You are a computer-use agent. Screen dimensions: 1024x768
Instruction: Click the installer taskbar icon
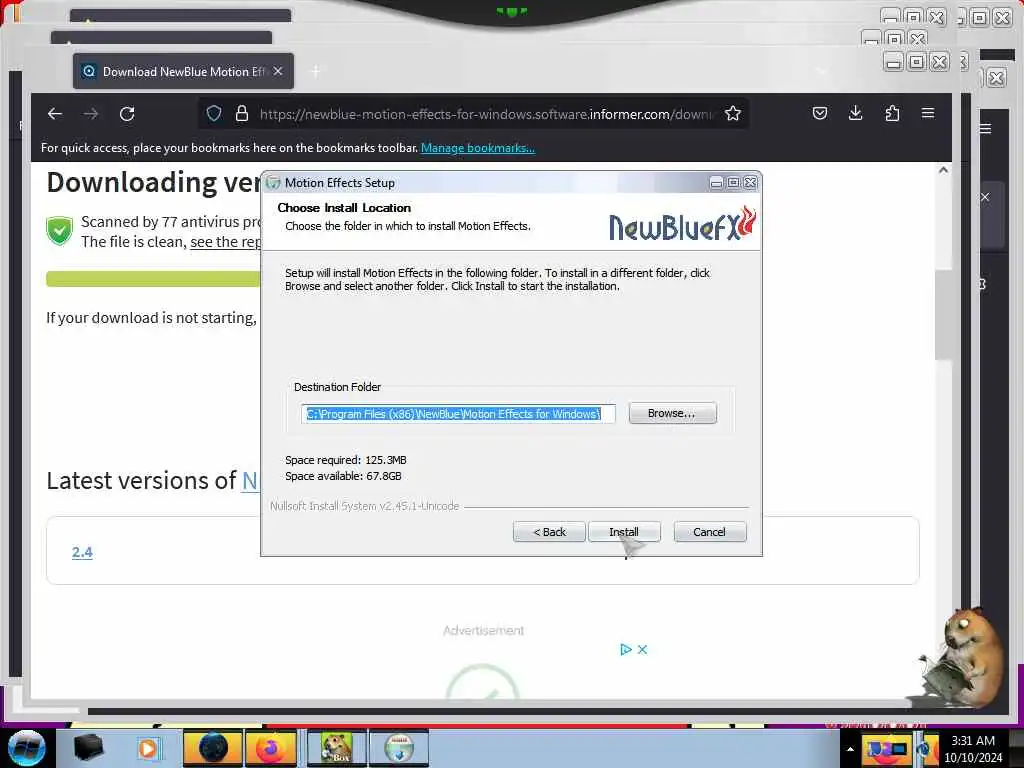(x=399, y=748)
